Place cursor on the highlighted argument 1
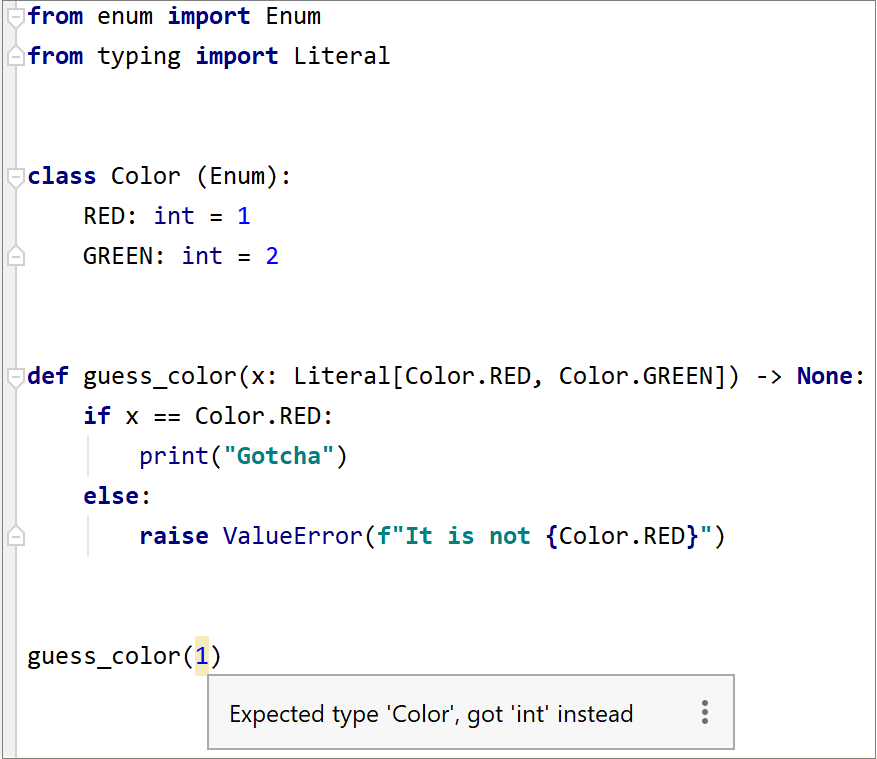The width and height of the screenshot is (877, 759). tap(203, 655)
